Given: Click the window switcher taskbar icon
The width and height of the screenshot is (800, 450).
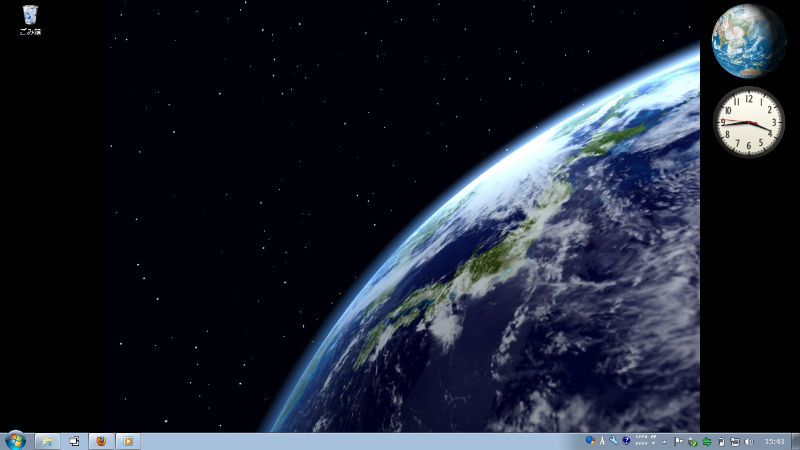Looking at the screenshot, I should (x=74, y=441).
